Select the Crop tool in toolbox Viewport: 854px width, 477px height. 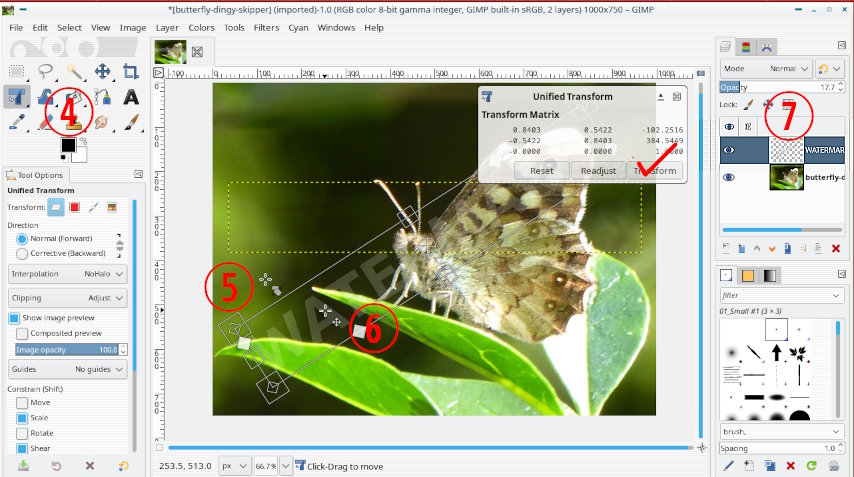131,71
